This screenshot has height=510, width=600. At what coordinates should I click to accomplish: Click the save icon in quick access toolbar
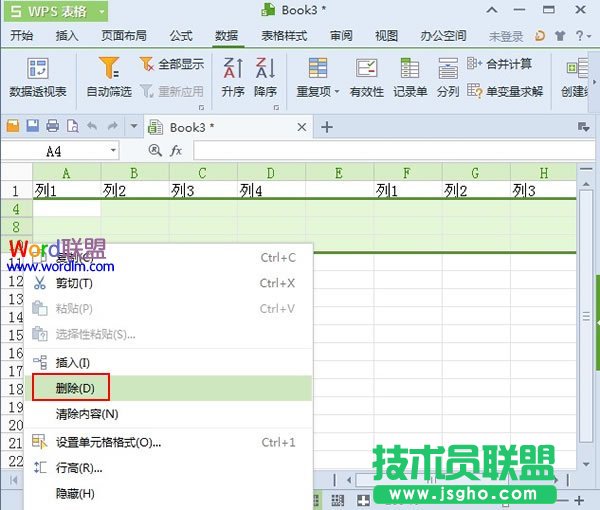click(x=33, y=126)
